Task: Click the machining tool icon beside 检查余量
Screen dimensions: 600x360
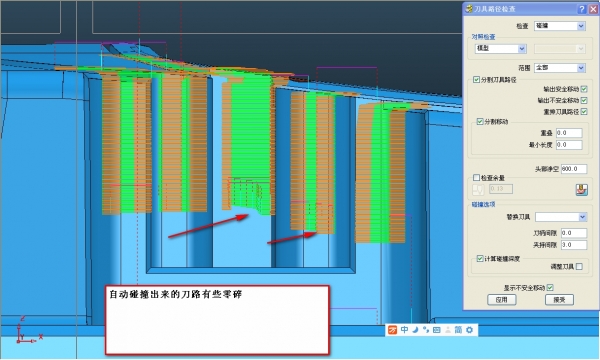Action: pyautogui.click(x=582, y=189)
